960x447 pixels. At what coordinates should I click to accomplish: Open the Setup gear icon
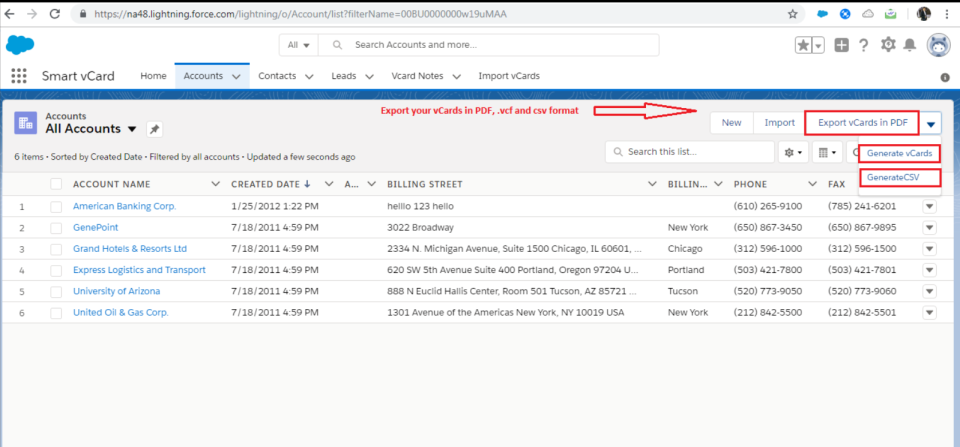tap(888, 45)
